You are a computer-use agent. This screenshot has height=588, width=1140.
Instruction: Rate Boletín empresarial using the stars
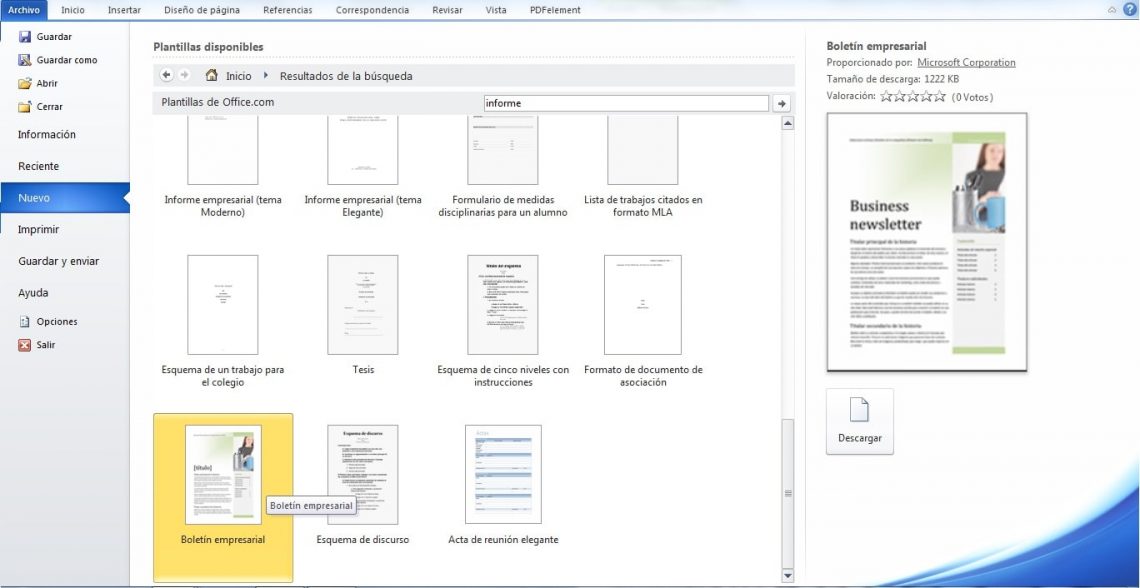coord(913,96)
